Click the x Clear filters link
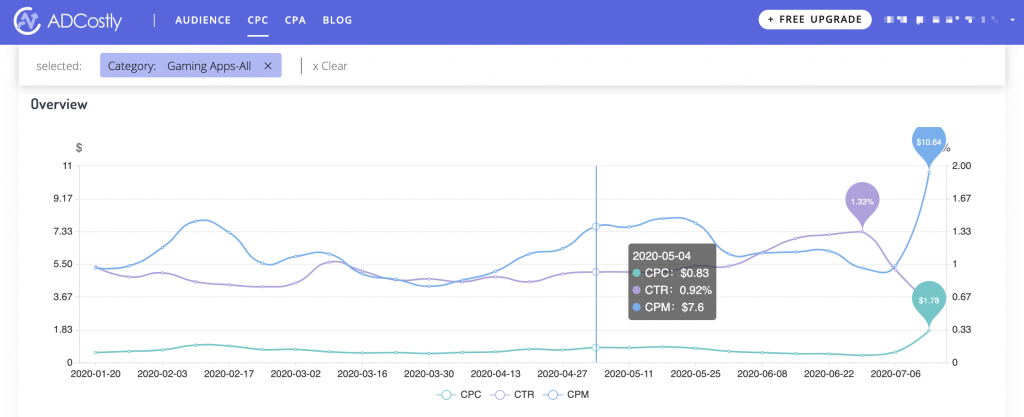This screenshot has width=1024, height=417. [x=330, y=66]
